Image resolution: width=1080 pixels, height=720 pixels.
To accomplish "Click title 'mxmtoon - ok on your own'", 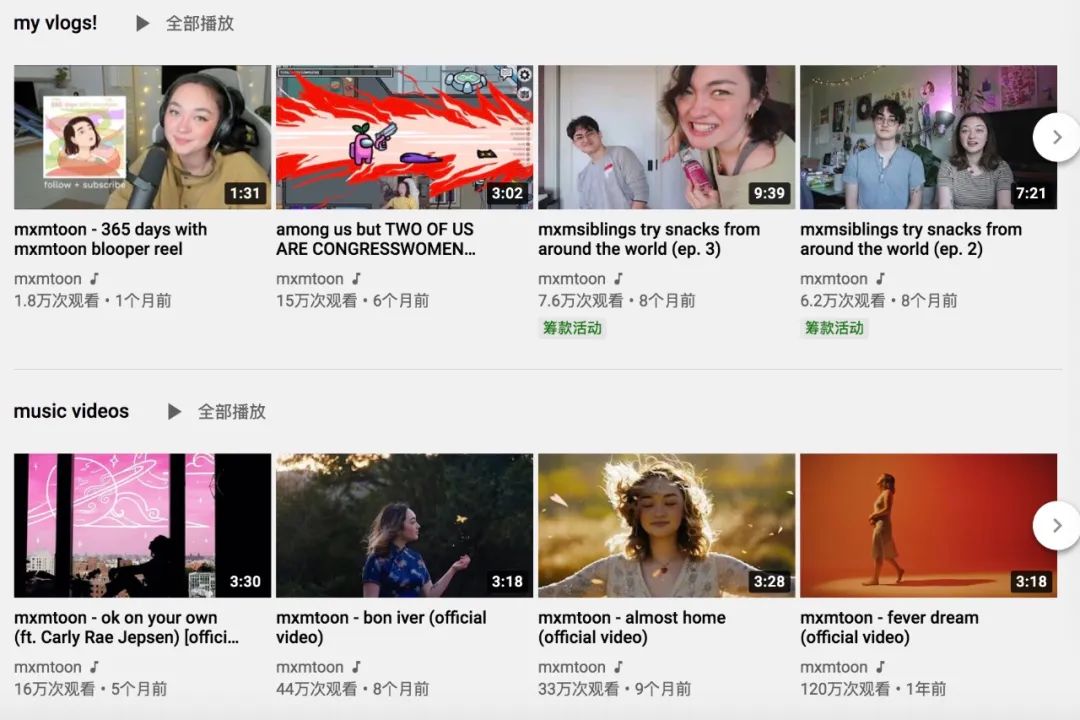I will tap(127, 627).
